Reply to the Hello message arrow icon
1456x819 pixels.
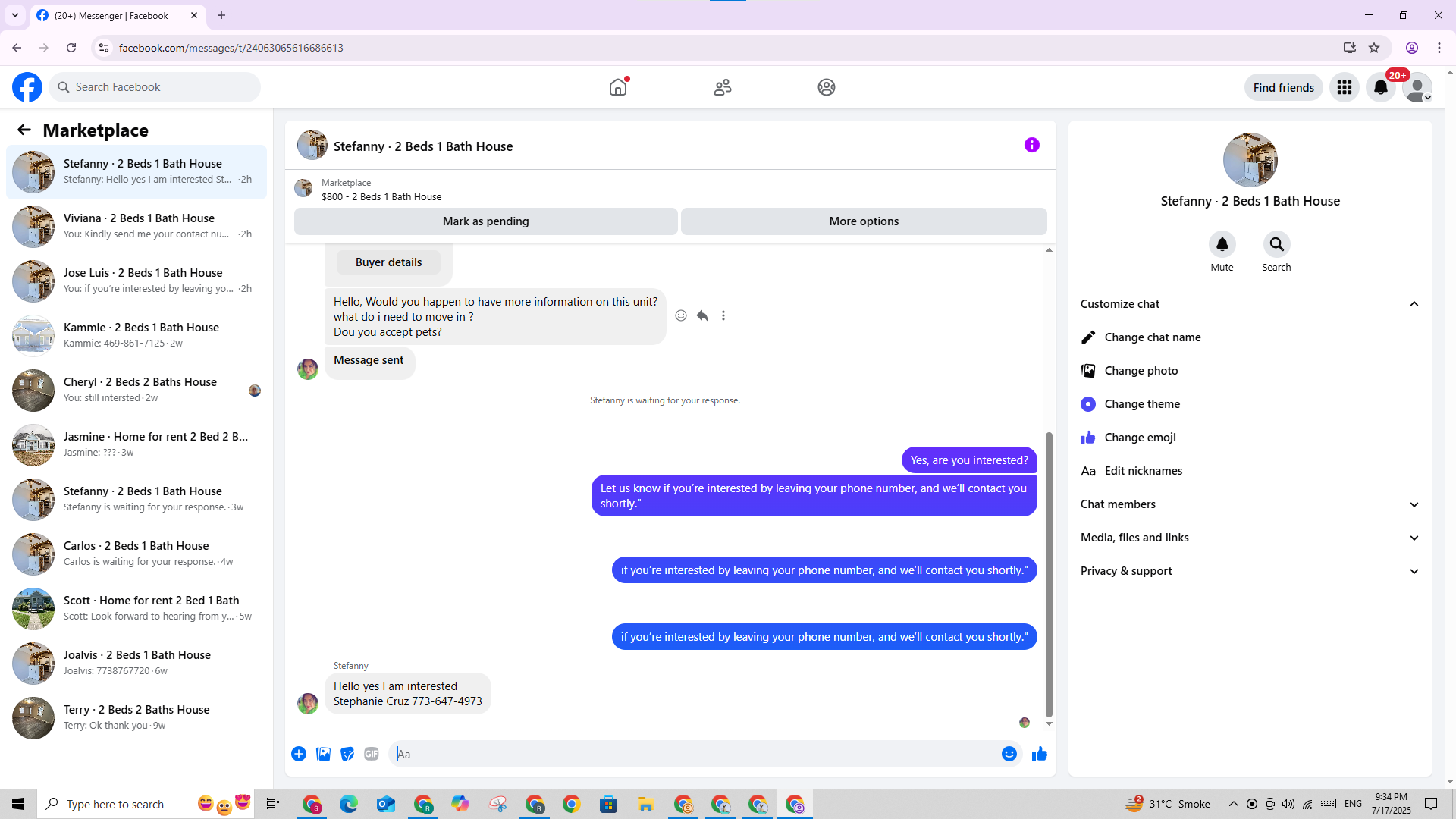(x=702, y=315)
